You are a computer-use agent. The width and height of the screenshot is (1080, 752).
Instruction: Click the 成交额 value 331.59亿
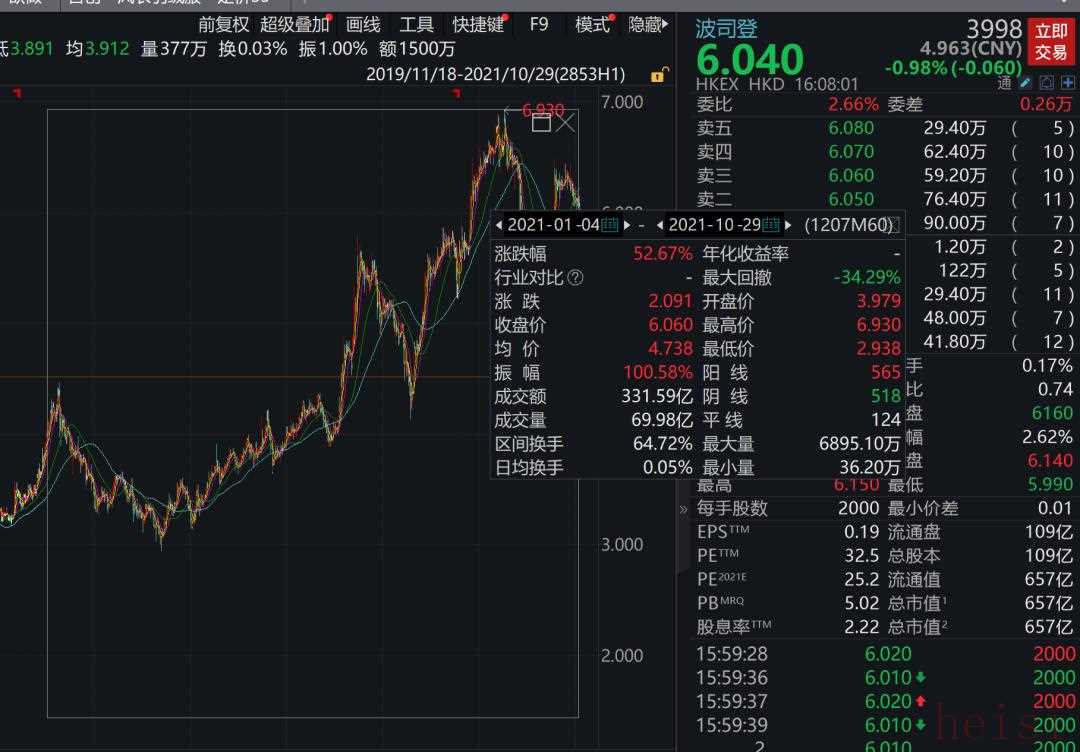[657, 397]
